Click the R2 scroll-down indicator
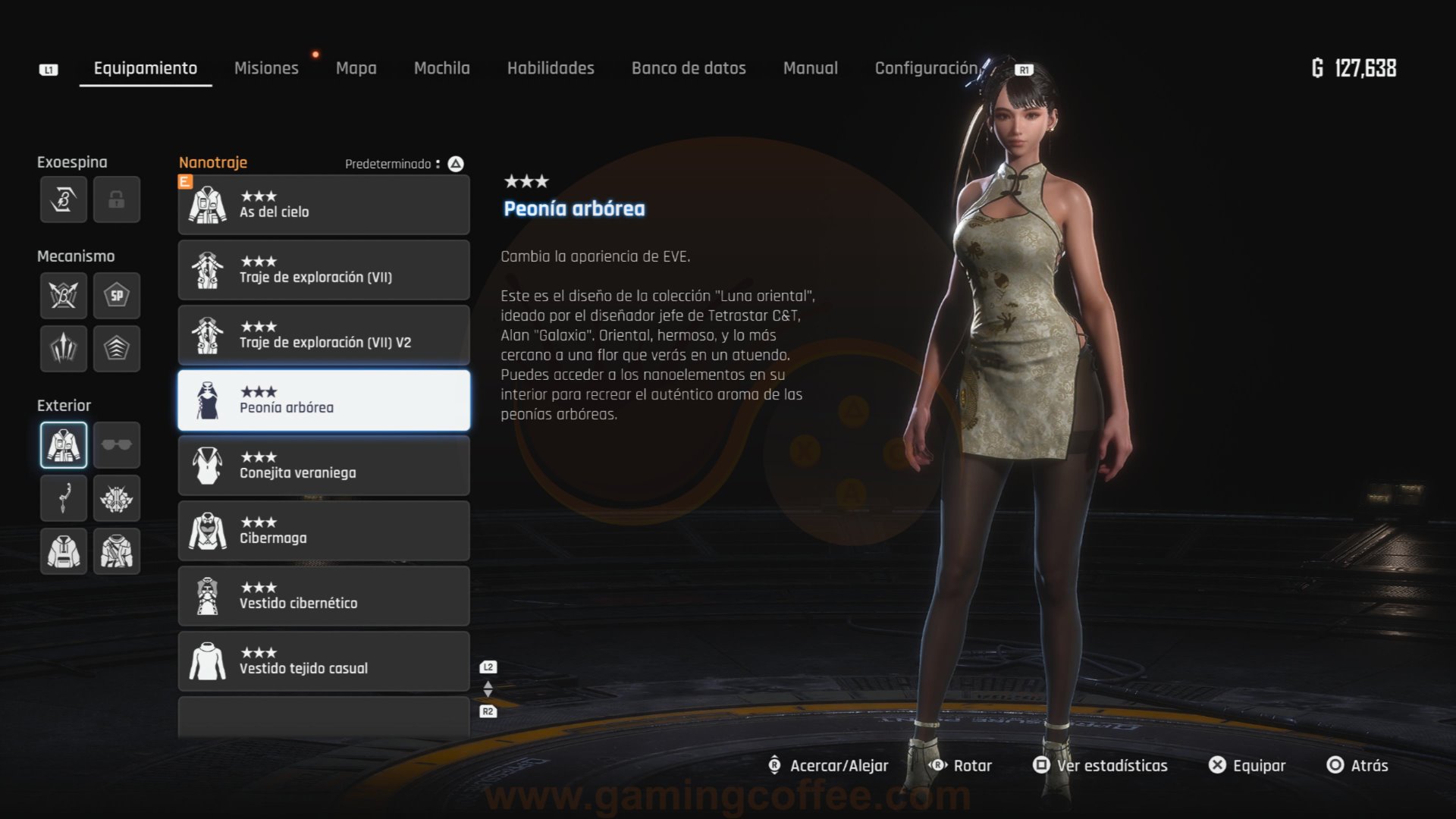This screenshot has height=819, width=1456. click(488, 711)
